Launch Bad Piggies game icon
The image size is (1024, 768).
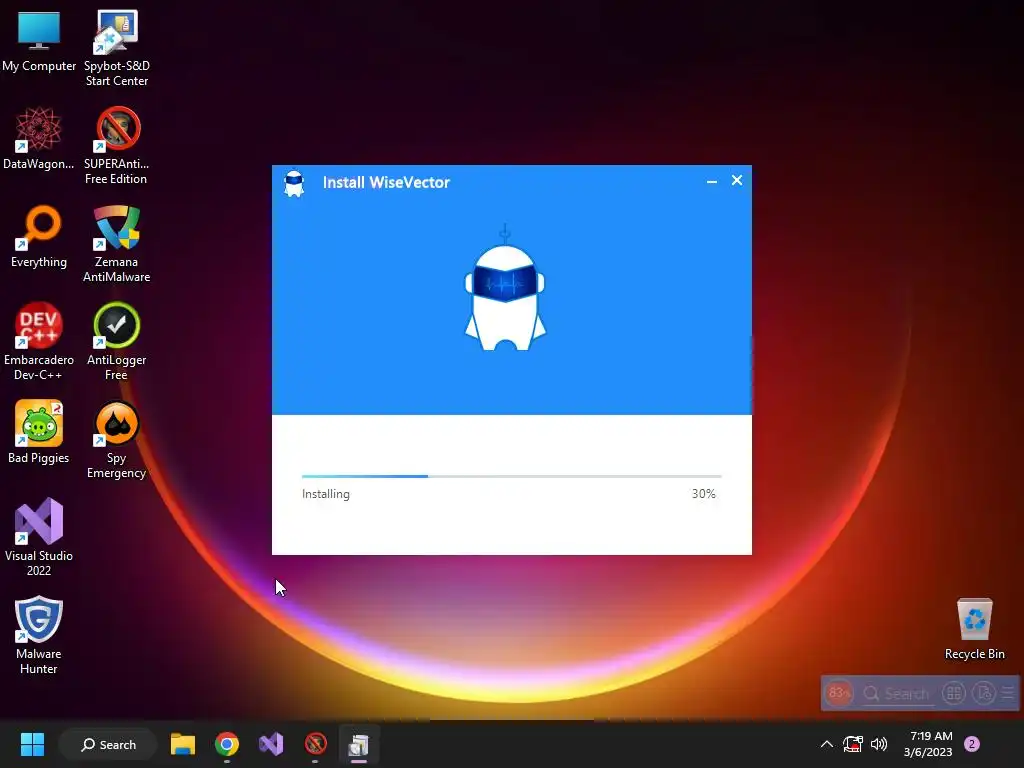(x=39, y=432)
